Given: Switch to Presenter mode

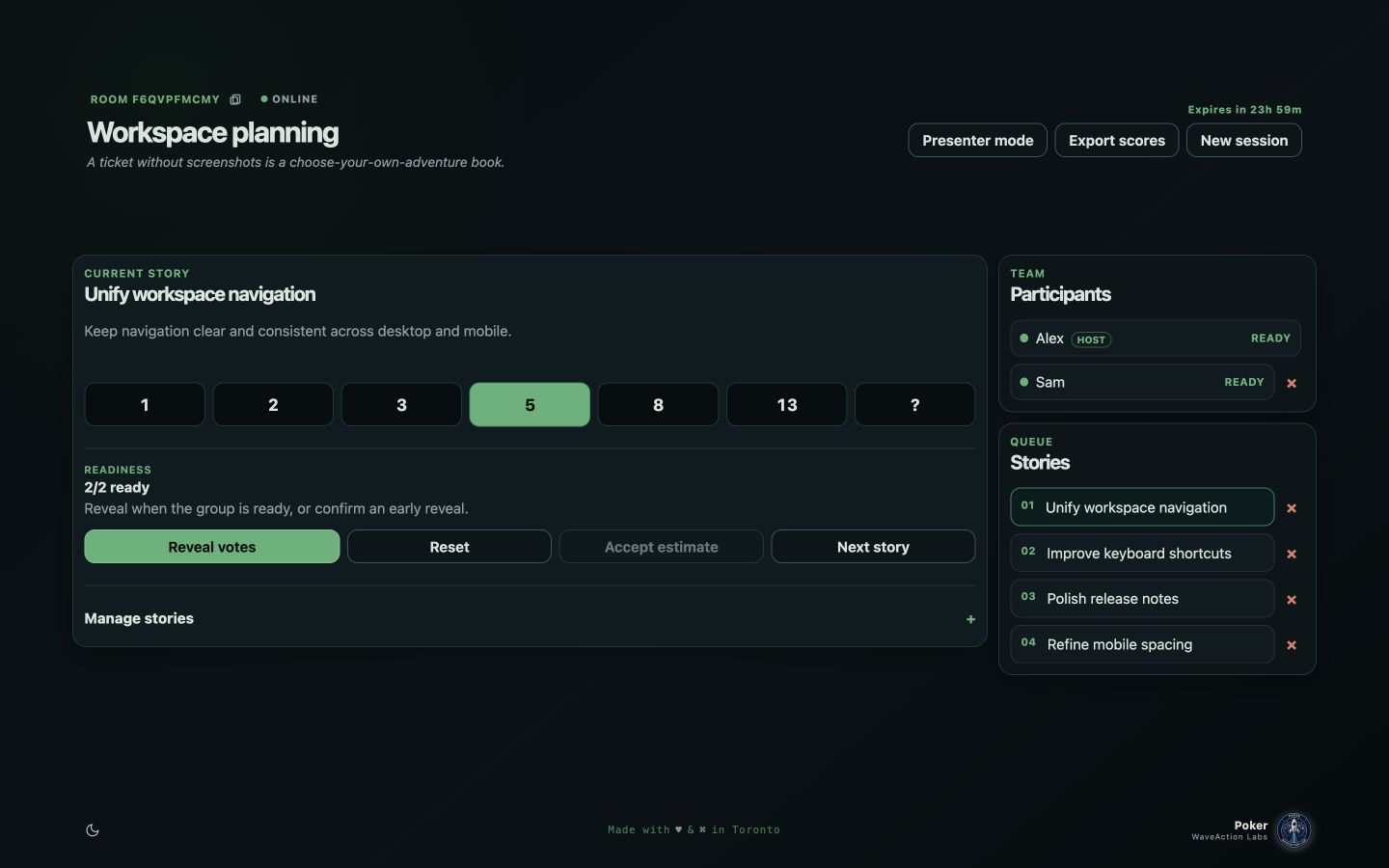Looking at the screenshot, I should pos(977,141).
